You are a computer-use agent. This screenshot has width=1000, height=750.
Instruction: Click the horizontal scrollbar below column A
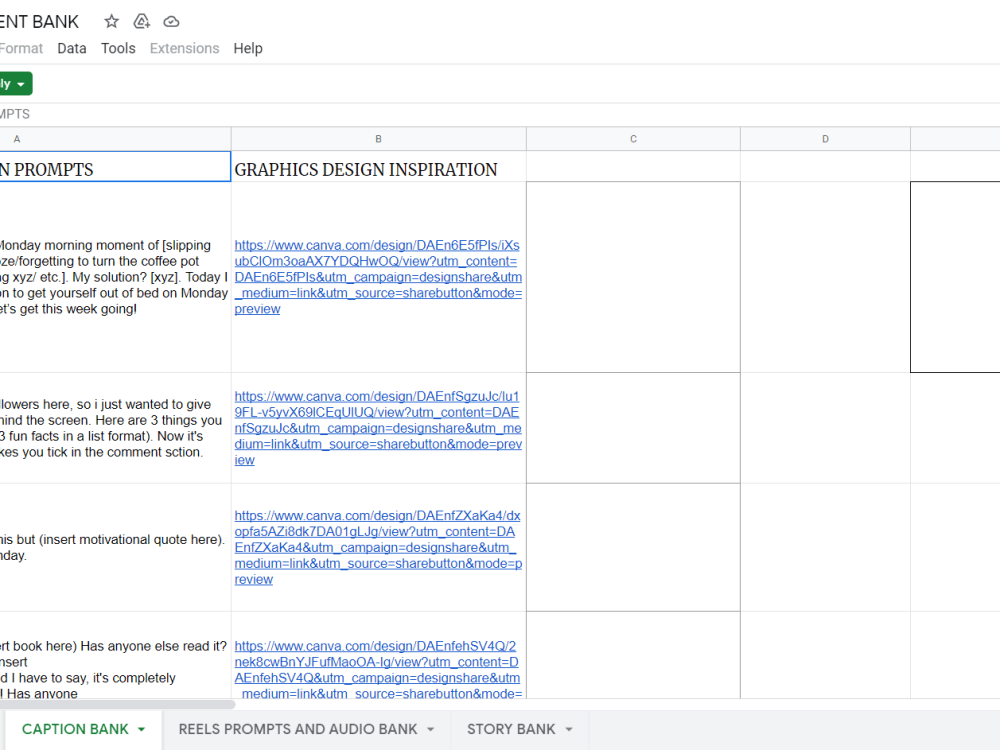117,704
